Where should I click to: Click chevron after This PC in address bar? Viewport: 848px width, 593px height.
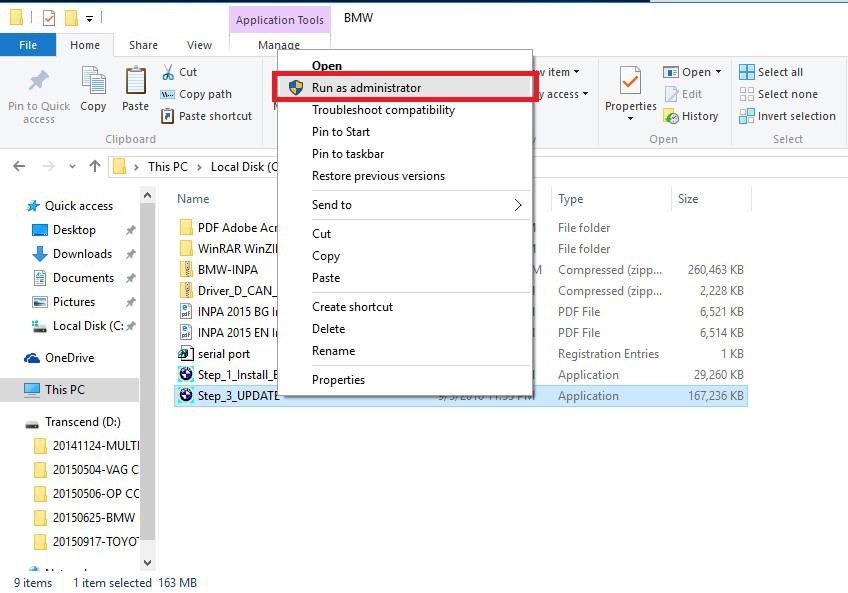(199, 167)
